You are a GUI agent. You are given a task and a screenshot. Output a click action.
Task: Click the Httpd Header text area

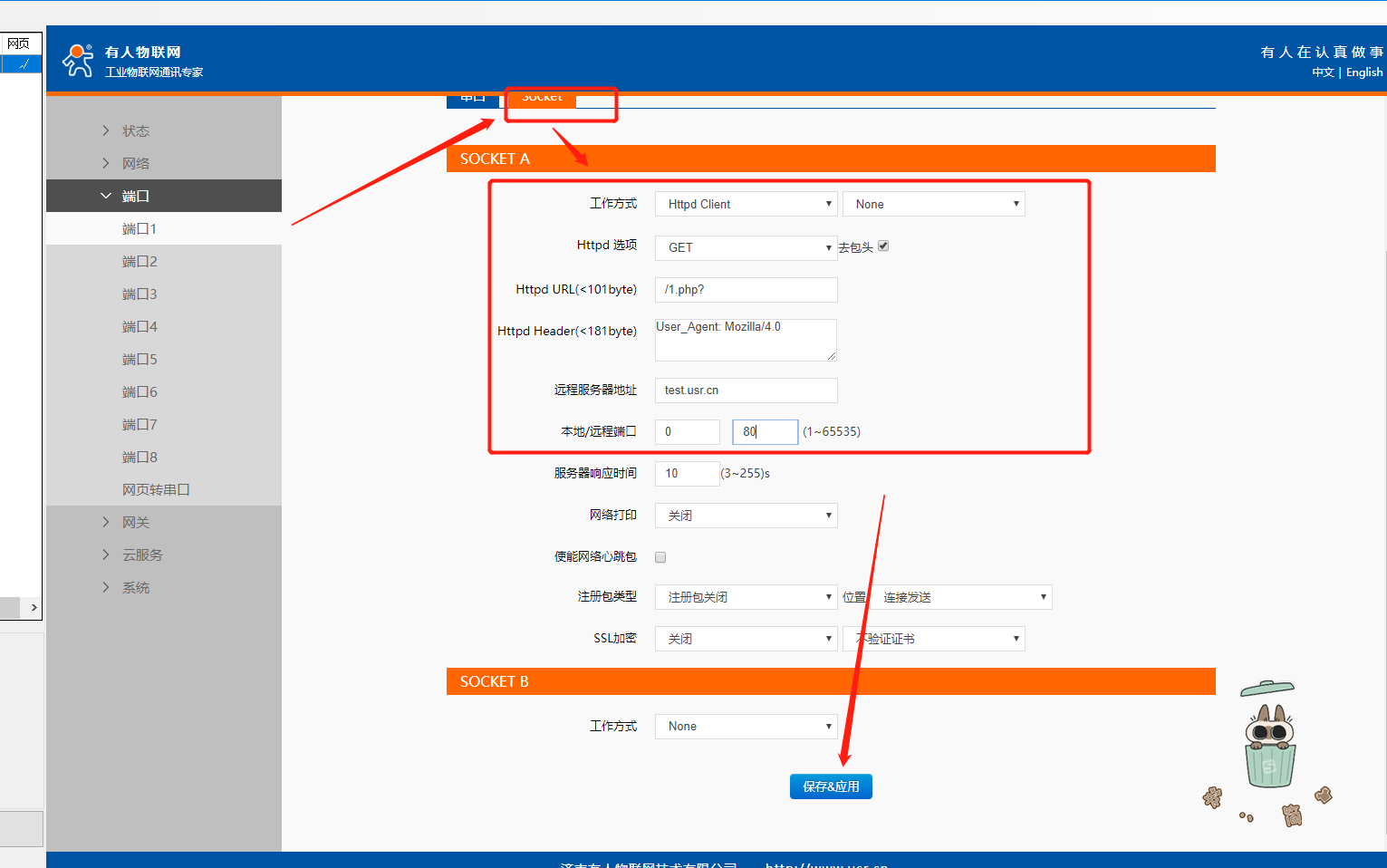[x=746, y=340]
